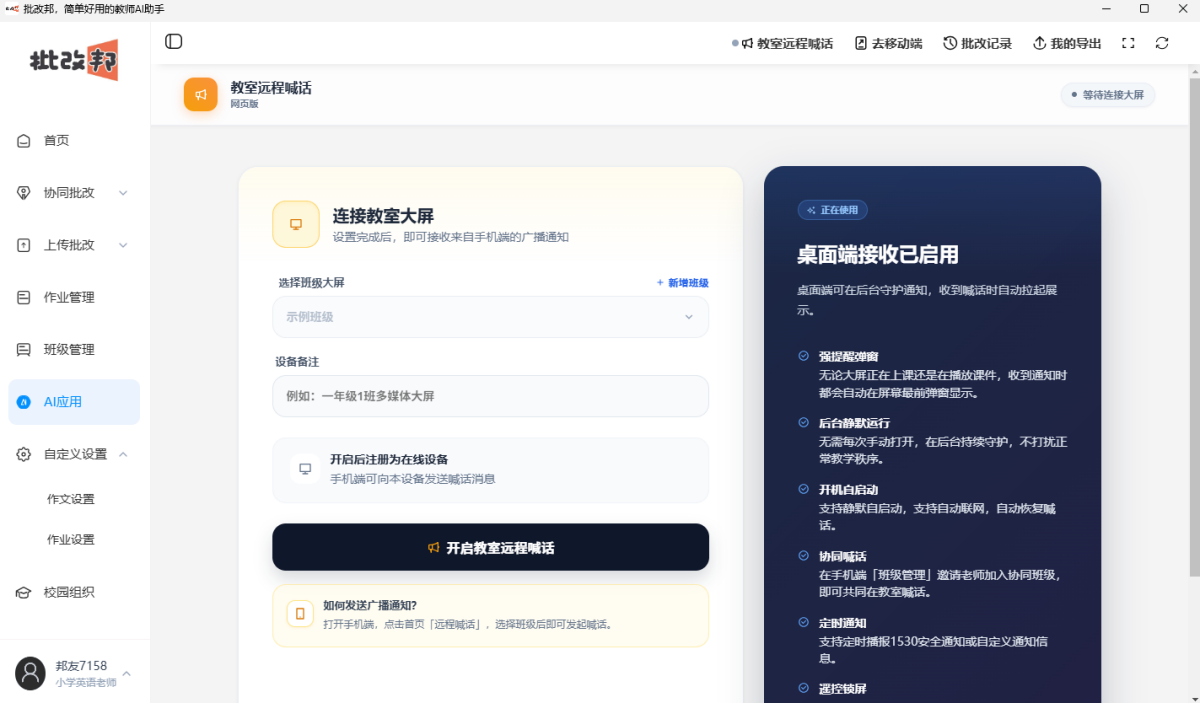Screen dimensions: 1200x703
Task: Click monitor icon in 开启后注册为在线设备 card
Action: (306, 468)
